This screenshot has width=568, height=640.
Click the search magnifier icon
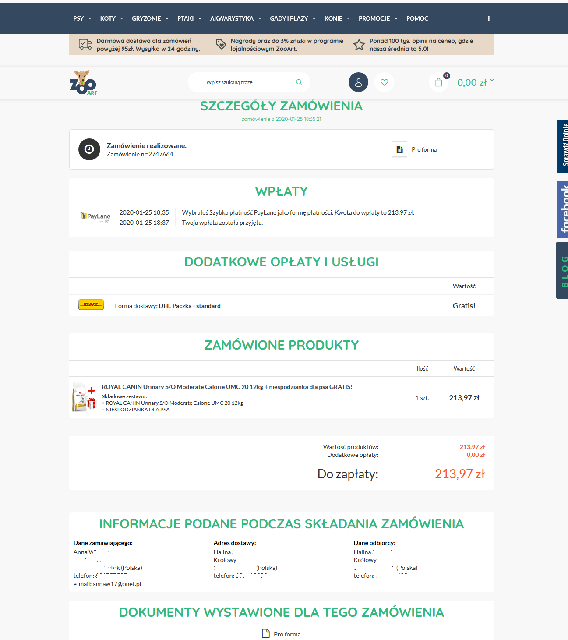click(299, 82)
